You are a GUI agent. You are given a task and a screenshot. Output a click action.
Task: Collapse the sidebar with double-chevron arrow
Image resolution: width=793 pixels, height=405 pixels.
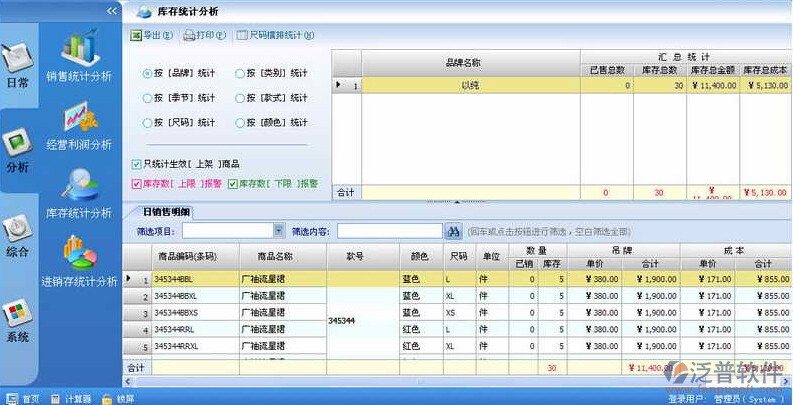click(x=112, y=10)
